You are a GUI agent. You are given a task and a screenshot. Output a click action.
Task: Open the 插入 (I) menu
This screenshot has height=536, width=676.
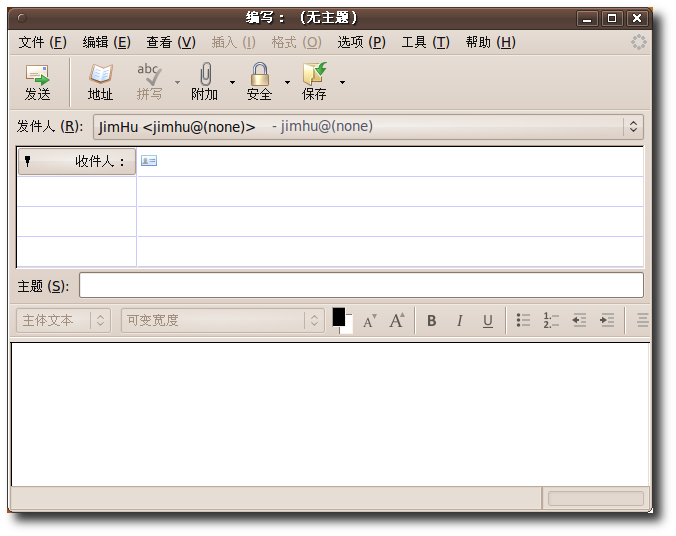click(233, 42)
